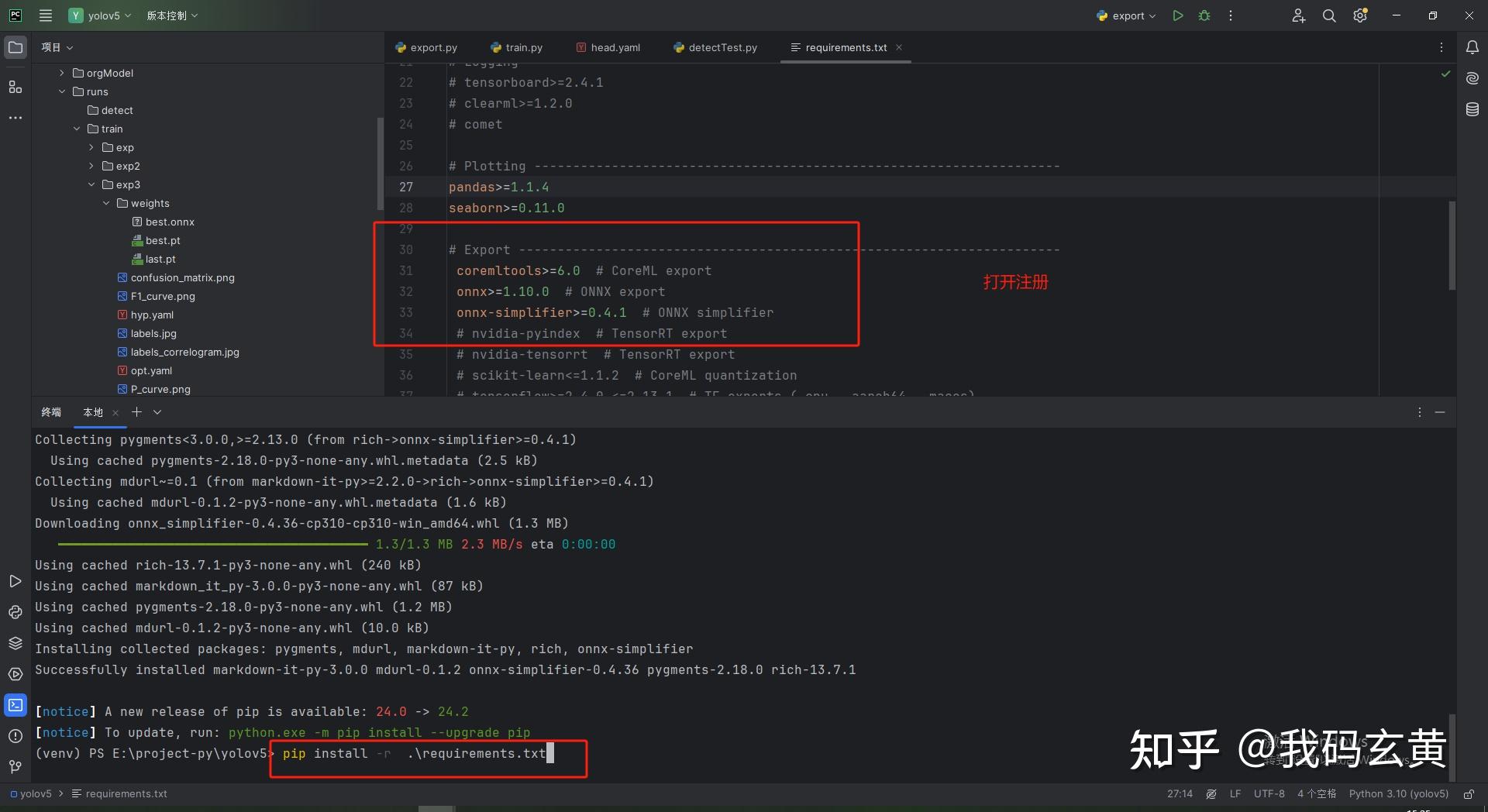Open the AI Assistant panel

1472,77
